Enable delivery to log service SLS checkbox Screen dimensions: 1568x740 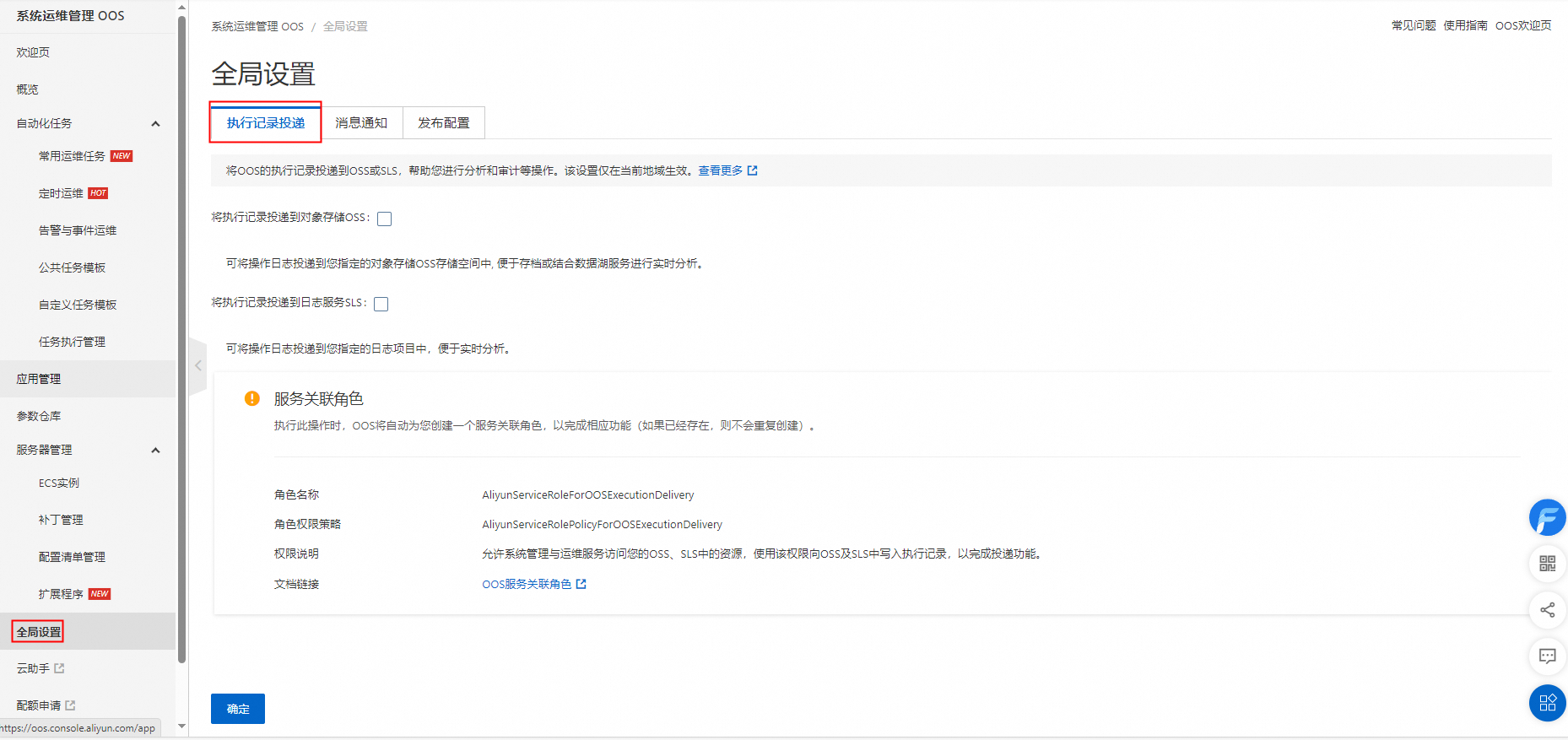click(x=381, y=305)
